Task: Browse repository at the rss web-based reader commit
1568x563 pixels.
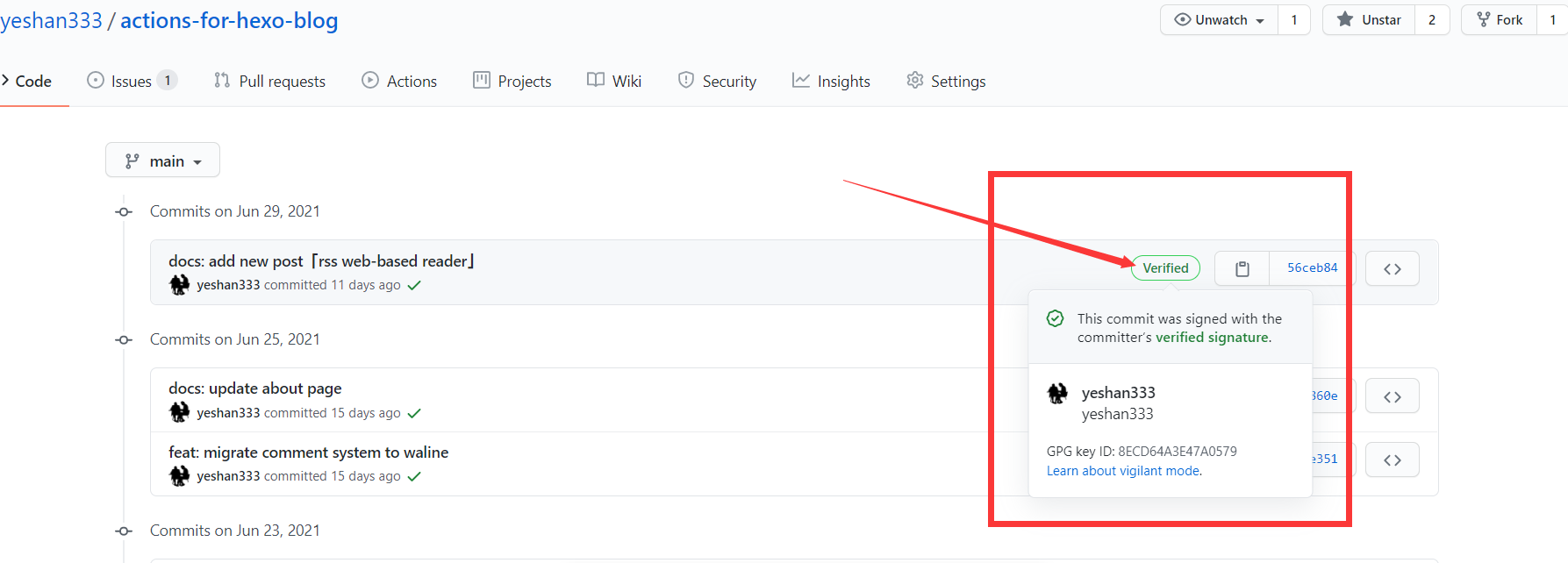Action: click(1393, 268)
